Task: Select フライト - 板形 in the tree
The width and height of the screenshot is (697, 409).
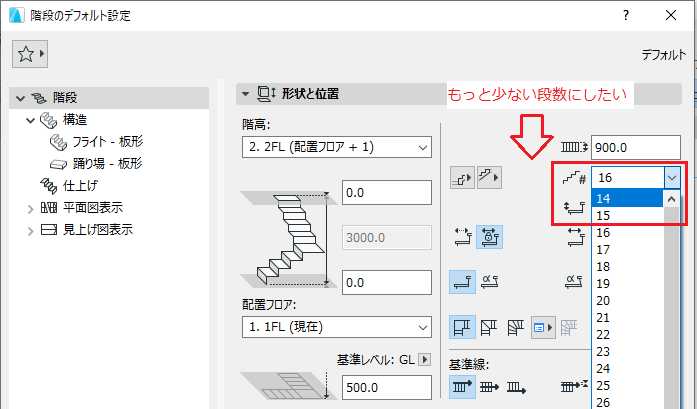Action: (x=108, y=141)
